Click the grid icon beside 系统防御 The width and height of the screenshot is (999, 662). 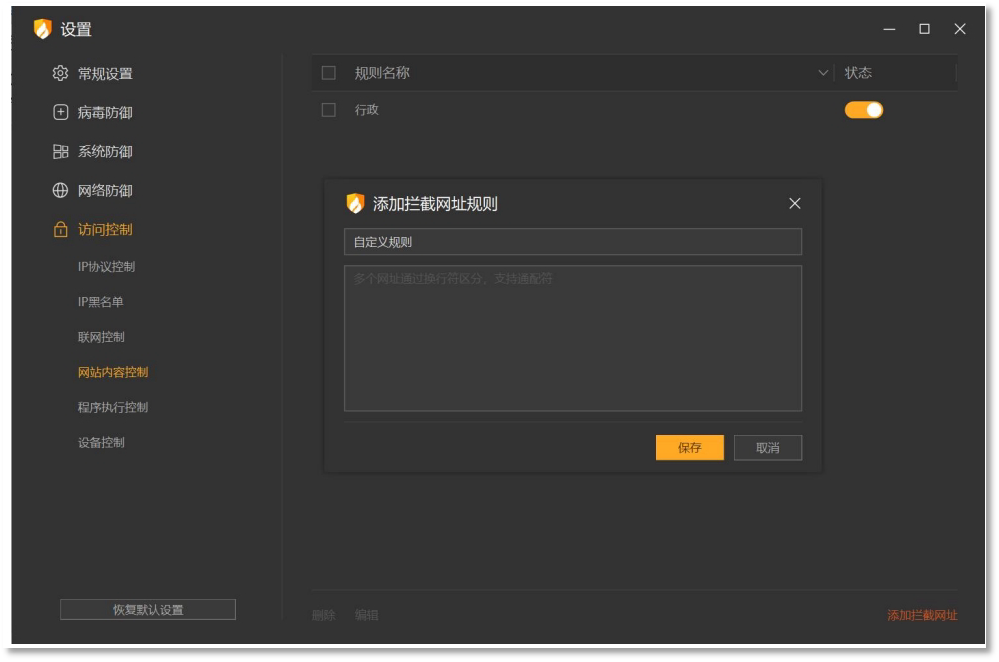[x=60, y=152]
